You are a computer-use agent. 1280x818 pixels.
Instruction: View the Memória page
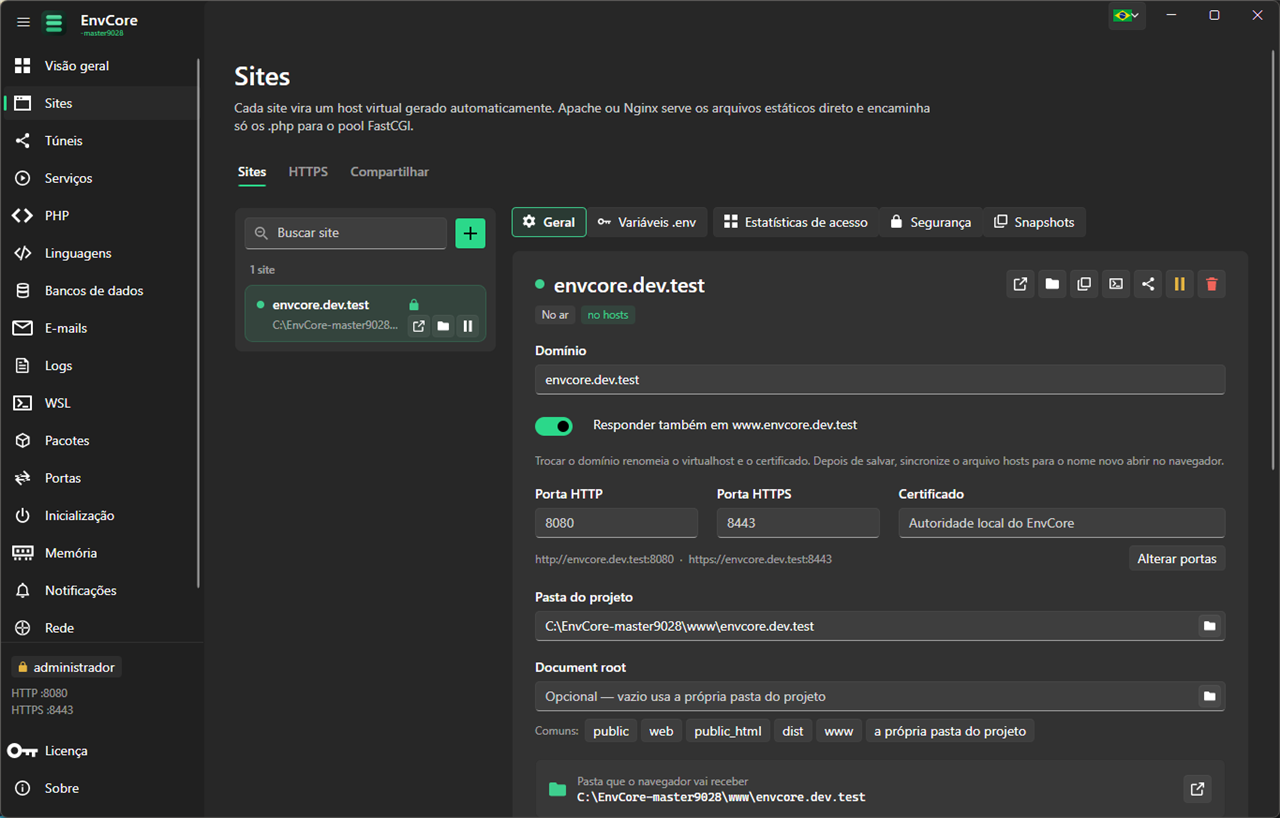[100, 553]
